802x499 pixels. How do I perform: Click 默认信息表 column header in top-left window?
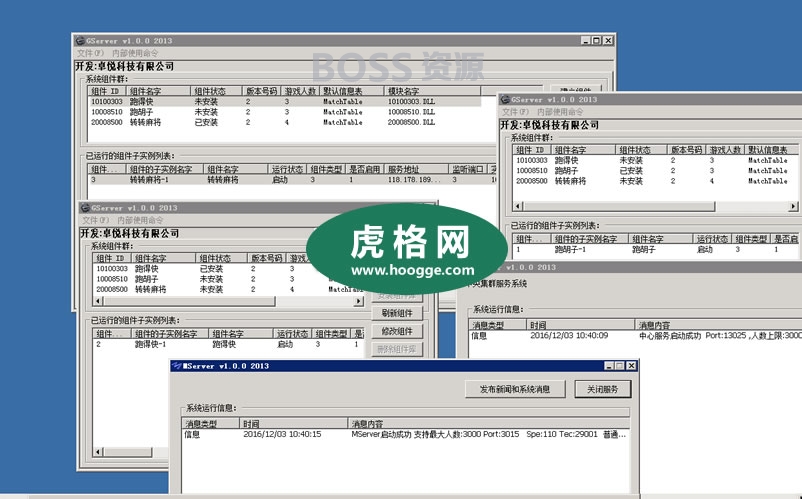pos(352,91)
